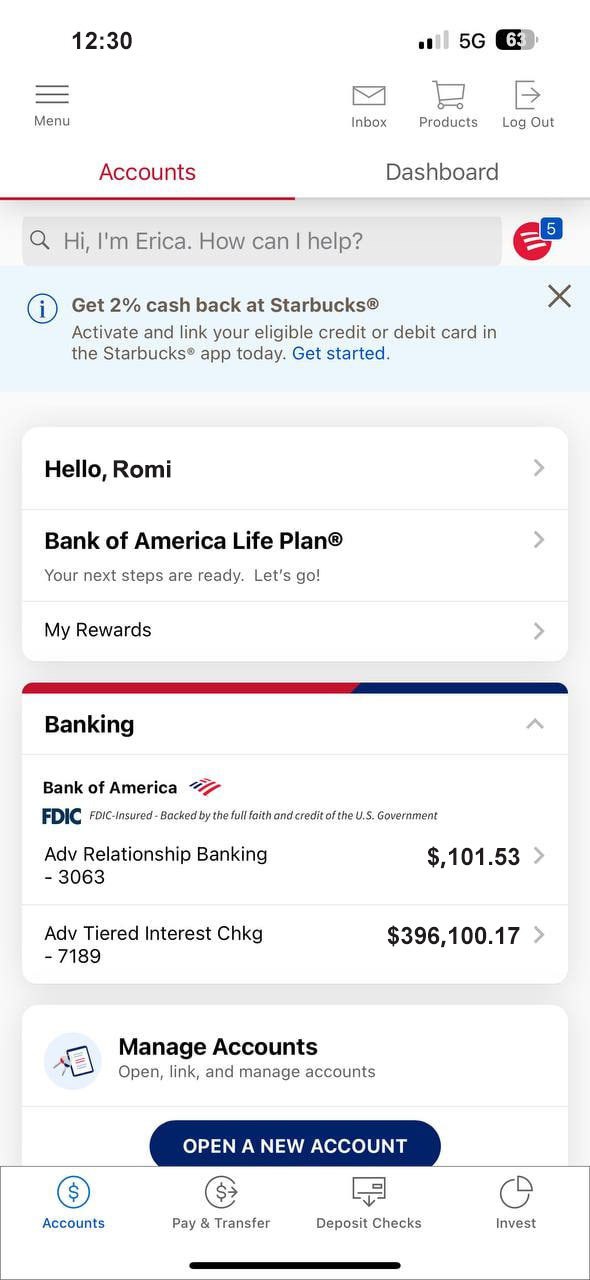Collapse the Banking section
This screenshot has width=590, height=1280.
536,724
